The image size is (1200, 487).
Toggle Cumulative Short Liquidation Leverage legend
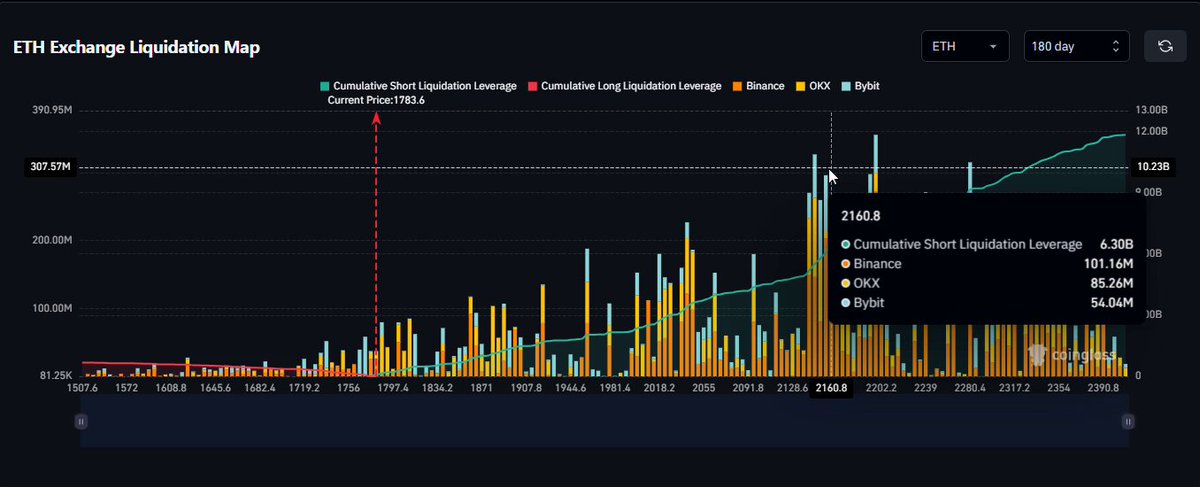pyautogui.click(x=418, y=86)
